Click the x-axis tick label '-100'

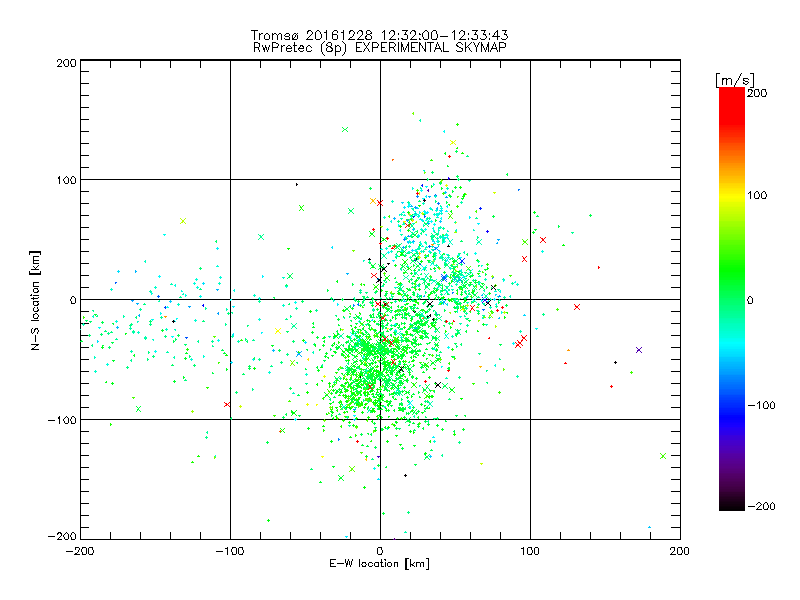pos(230,551)
